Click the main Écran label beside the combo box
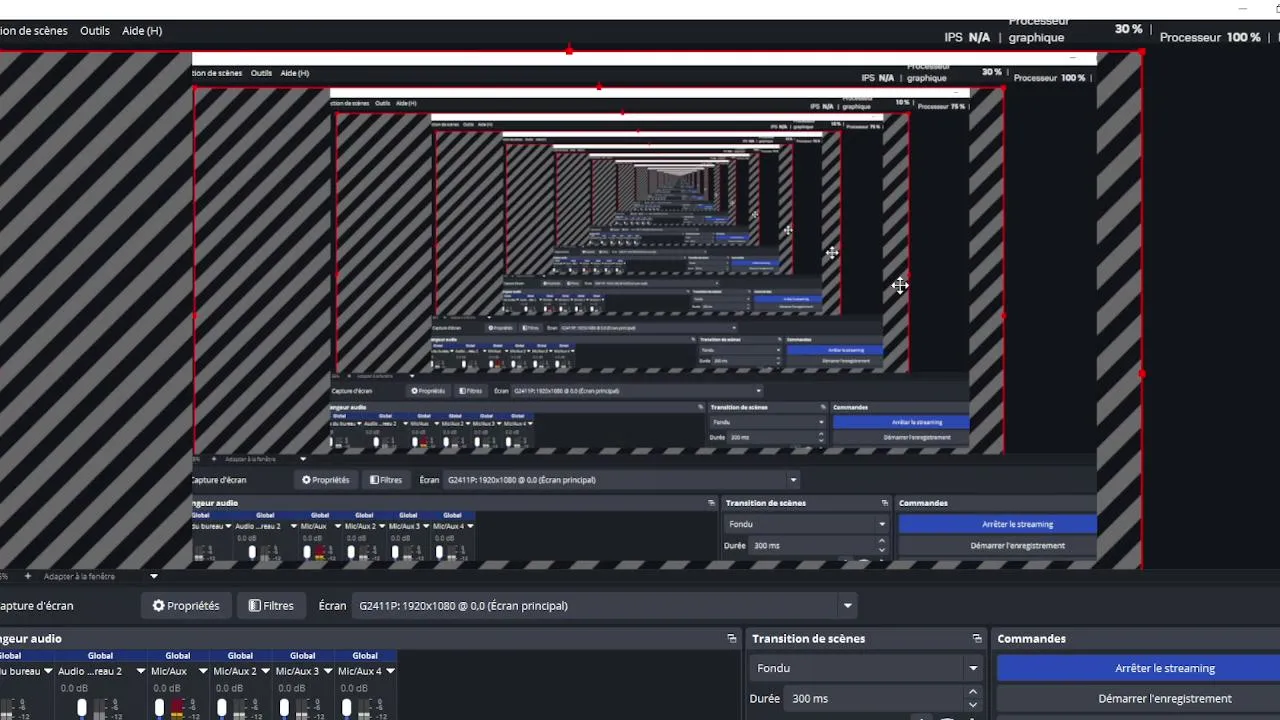The width and height of the screenshot is (1280, 720). [x=332, y=606]
